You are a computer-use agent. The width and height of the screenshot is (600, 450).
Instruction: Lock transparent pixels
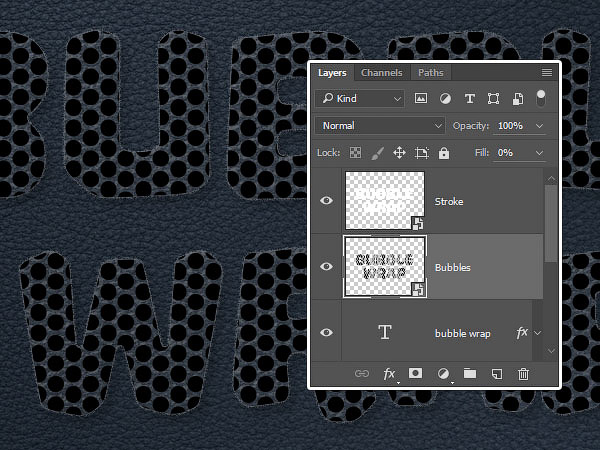[355, 153]
